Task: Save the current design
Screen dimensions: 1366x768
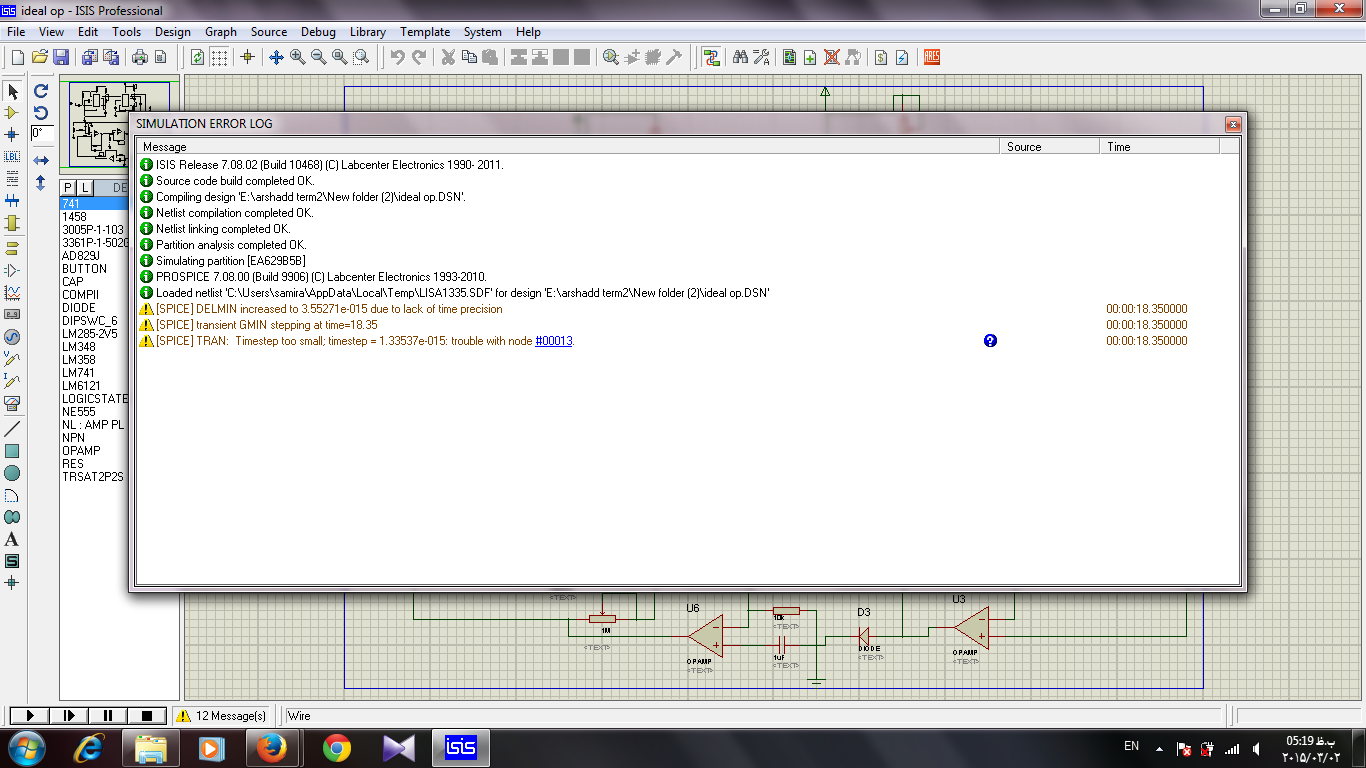Action: click(61, 57)
